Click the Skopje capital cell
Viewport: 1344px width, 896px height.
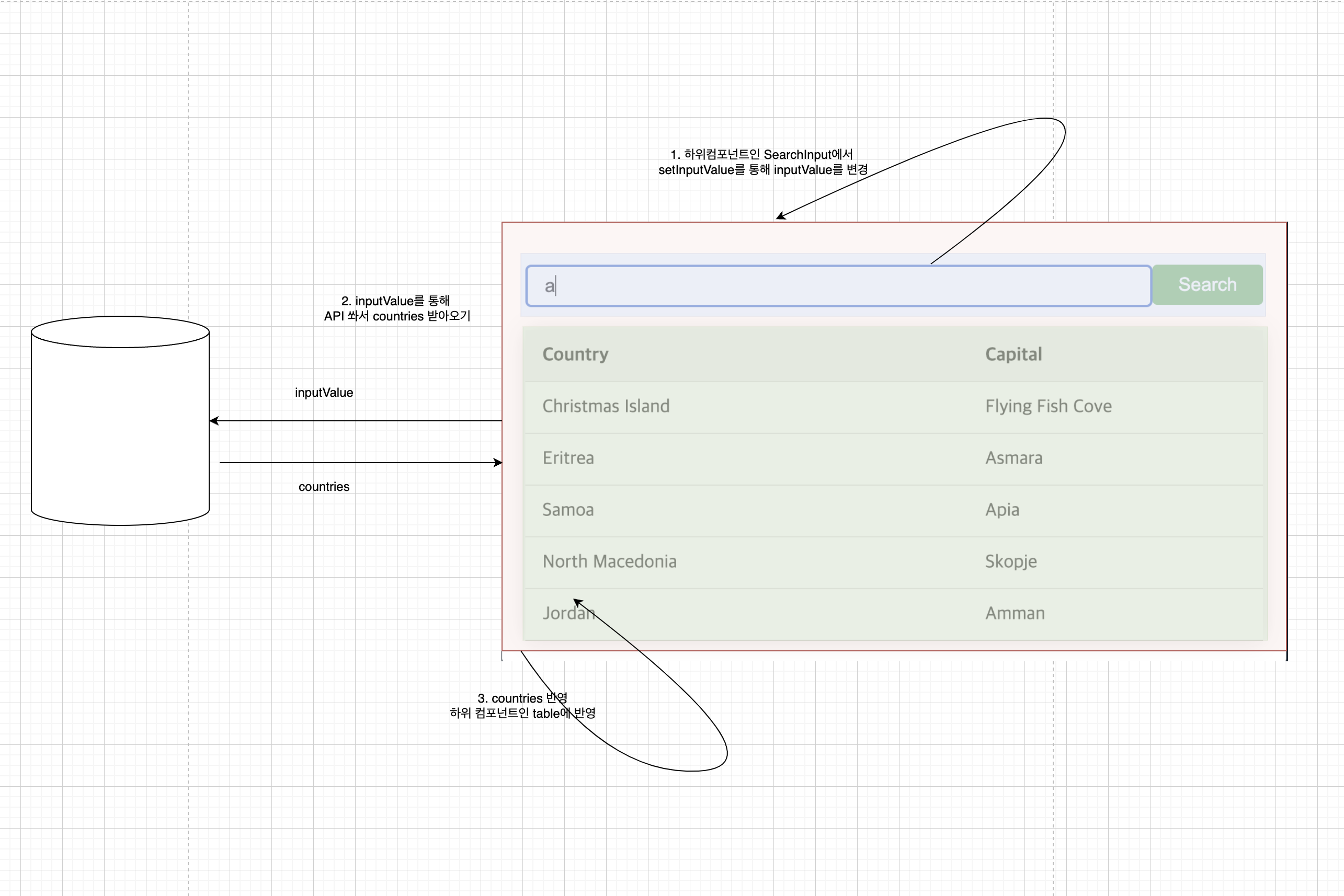point(1010,562)
